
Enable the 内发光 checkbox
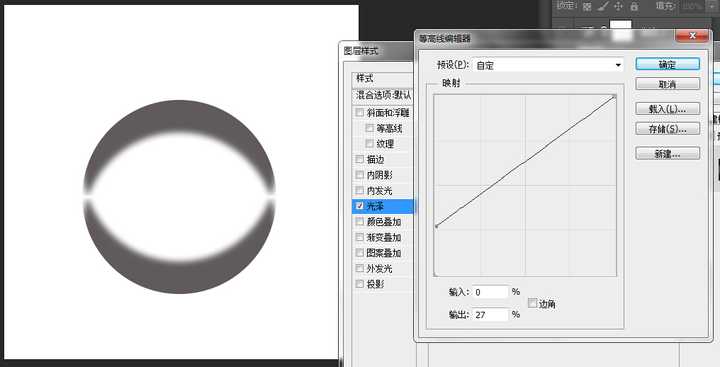tap(359, 190)
